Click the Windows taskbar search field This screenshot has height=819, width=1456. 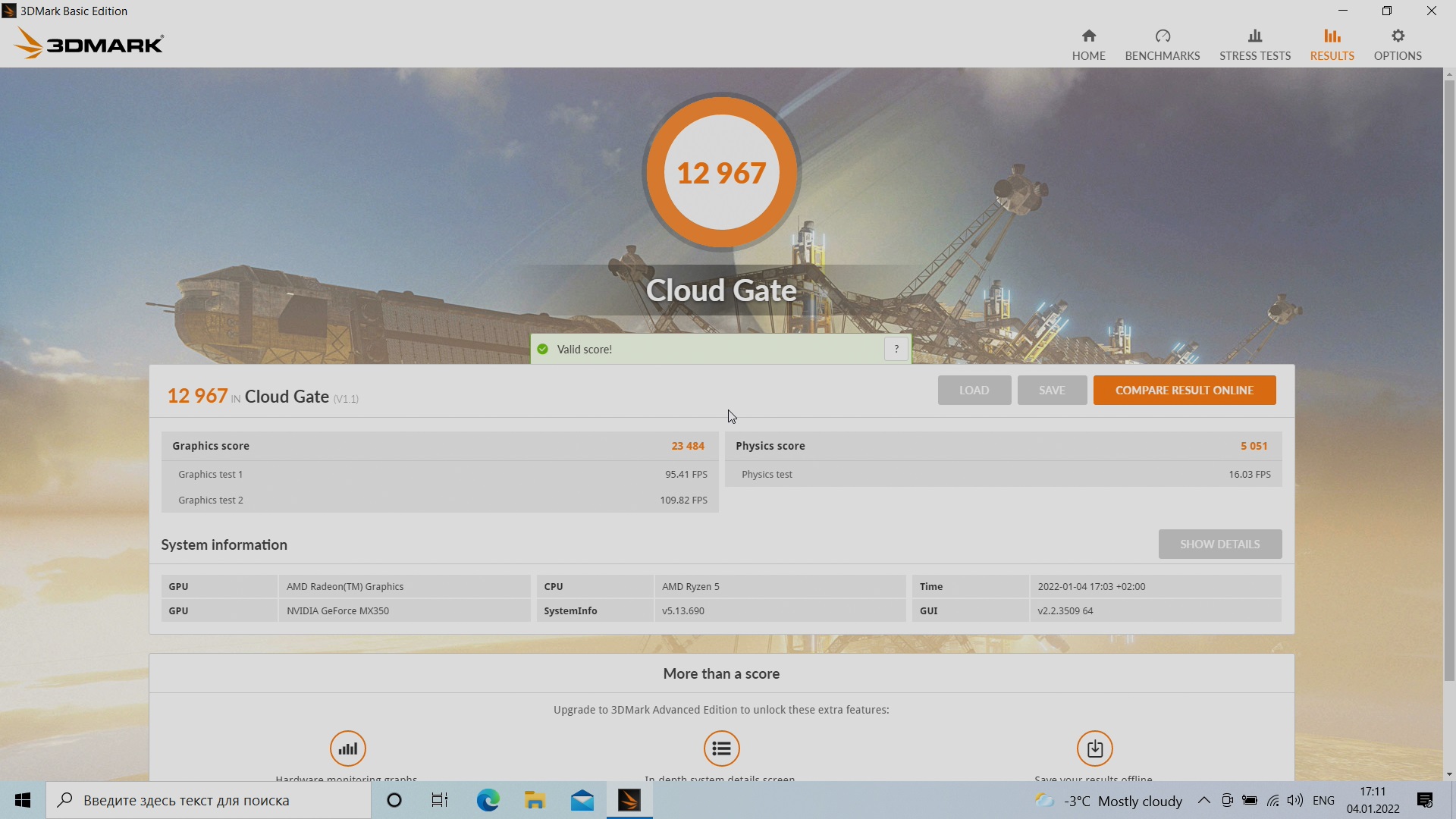[x=209, y=800]
